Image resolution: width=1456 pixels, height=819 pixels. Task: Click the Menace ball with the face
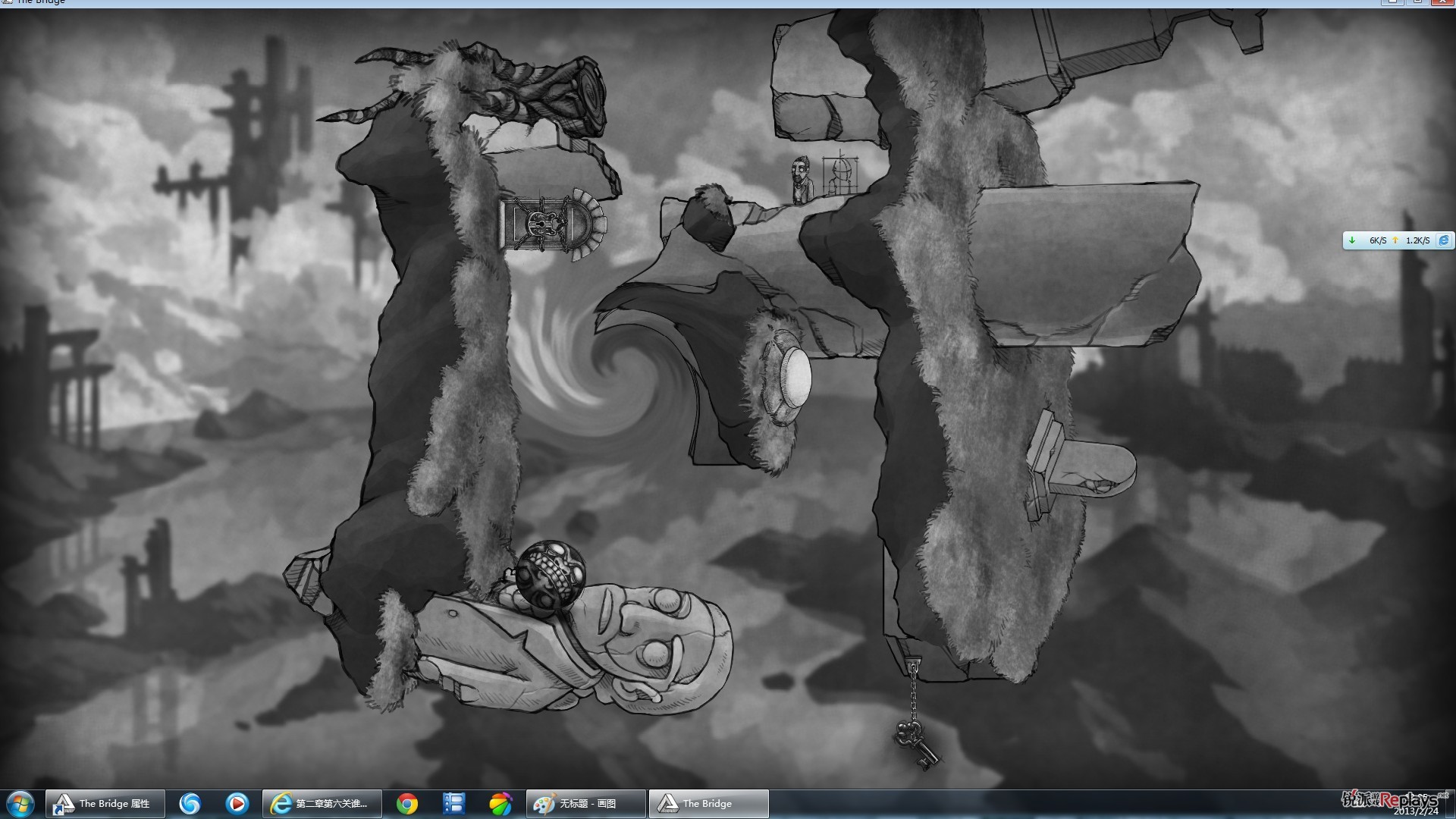click(x=551, y=578)
